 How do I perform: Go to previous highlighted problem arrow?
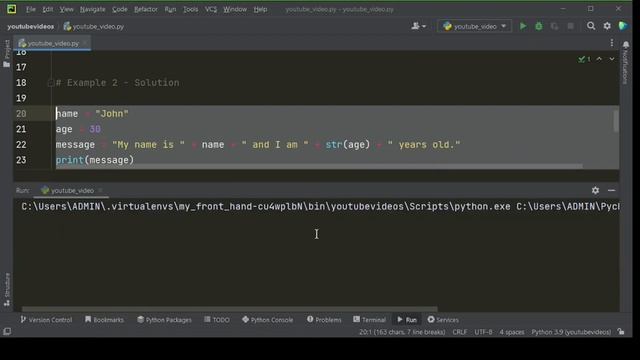pyautogui.click(x=599, y=59)
